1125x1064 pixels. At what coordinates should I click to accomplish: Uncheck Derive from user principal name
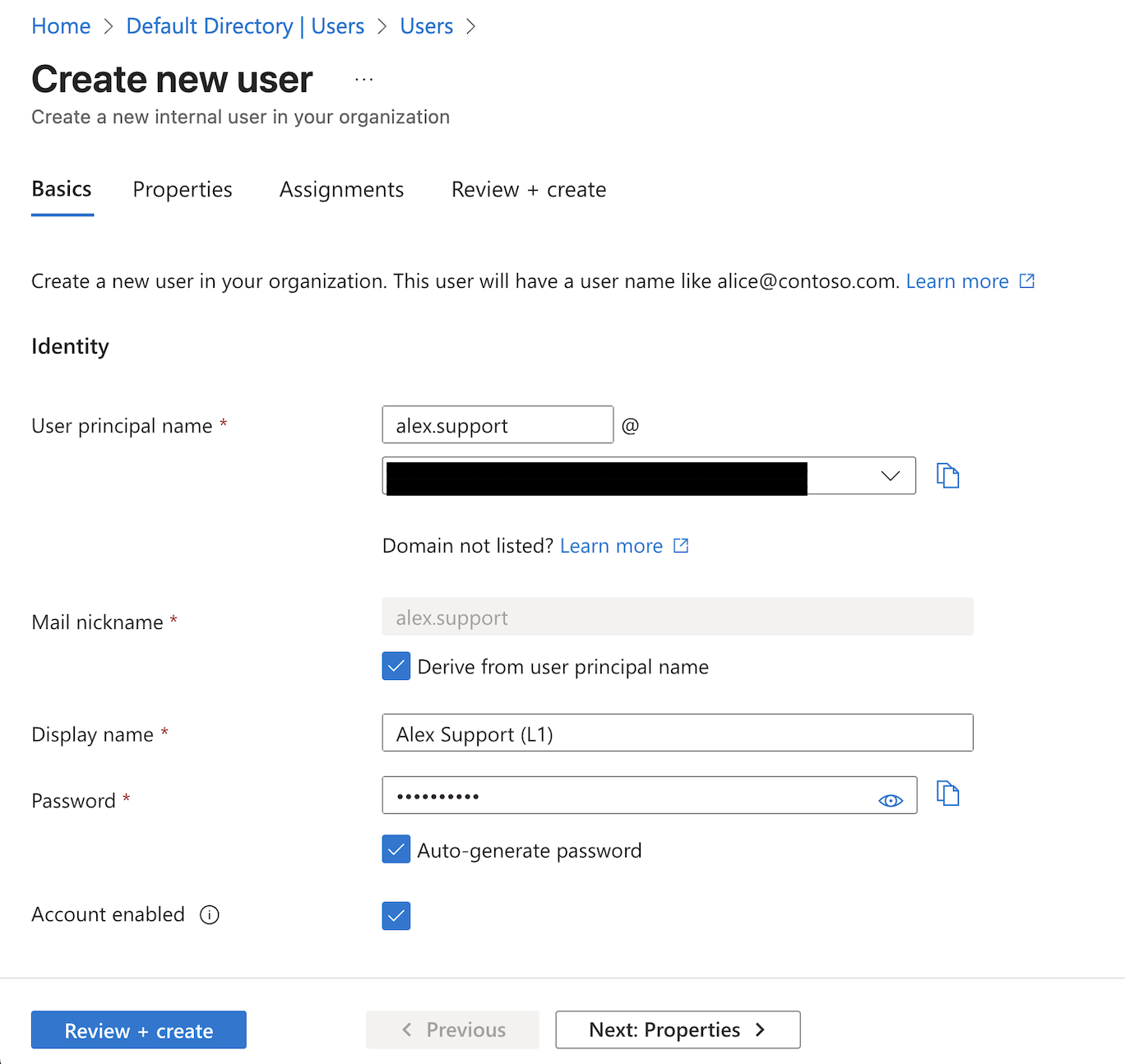tap(396, 666)
